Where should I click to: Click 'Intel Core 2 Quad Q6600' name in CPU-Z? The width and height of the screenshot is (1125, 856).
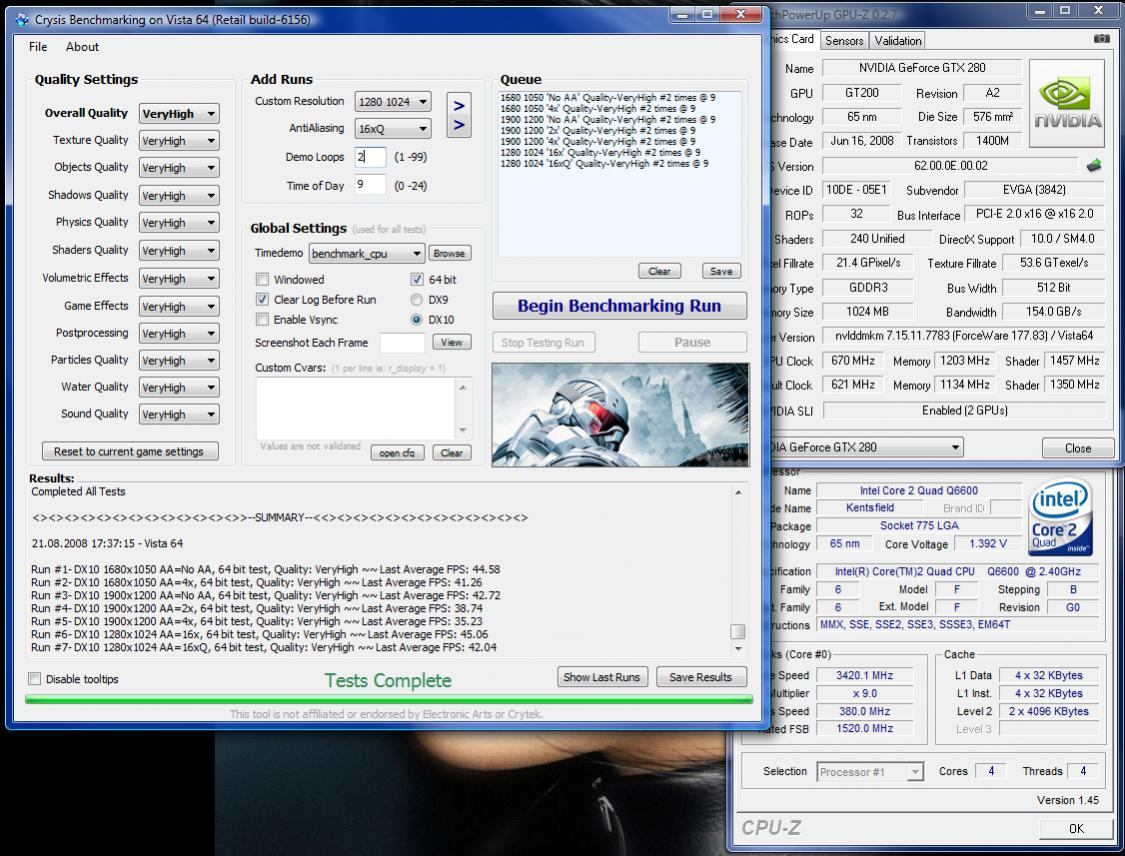918,491
